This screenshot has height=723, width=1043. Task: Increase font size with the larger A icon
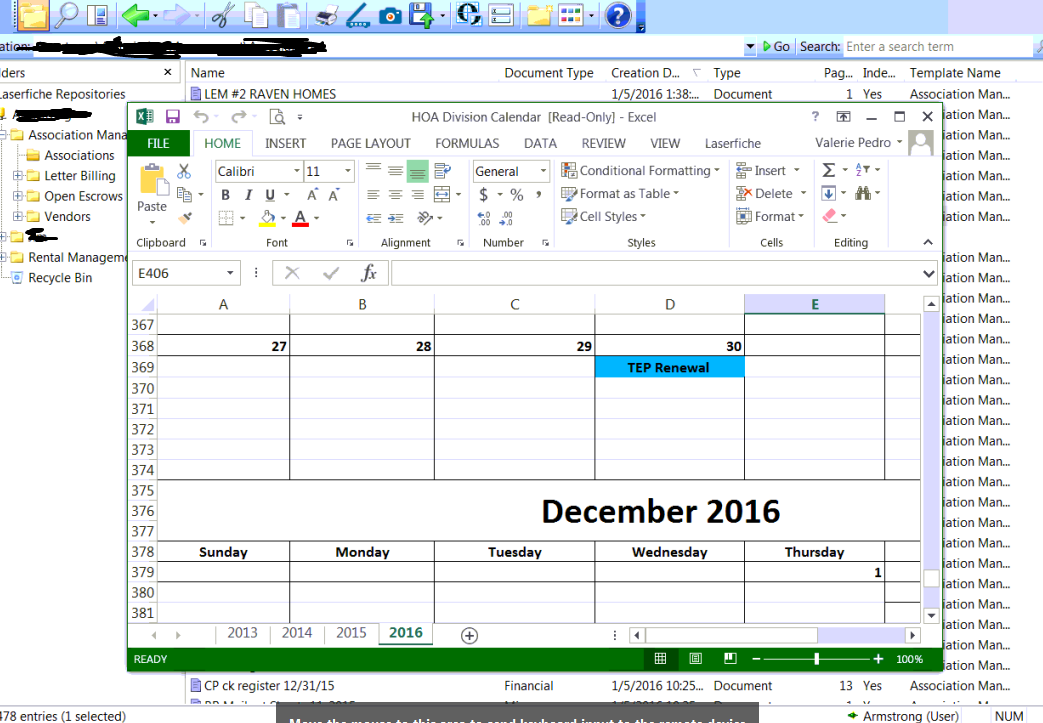point(312,195)
